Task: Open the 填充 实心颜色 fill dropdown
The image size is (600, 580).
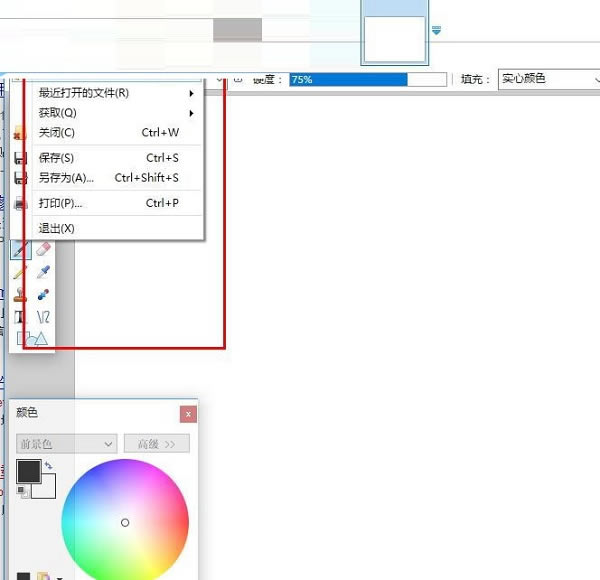Action: [x=549, y=79]
